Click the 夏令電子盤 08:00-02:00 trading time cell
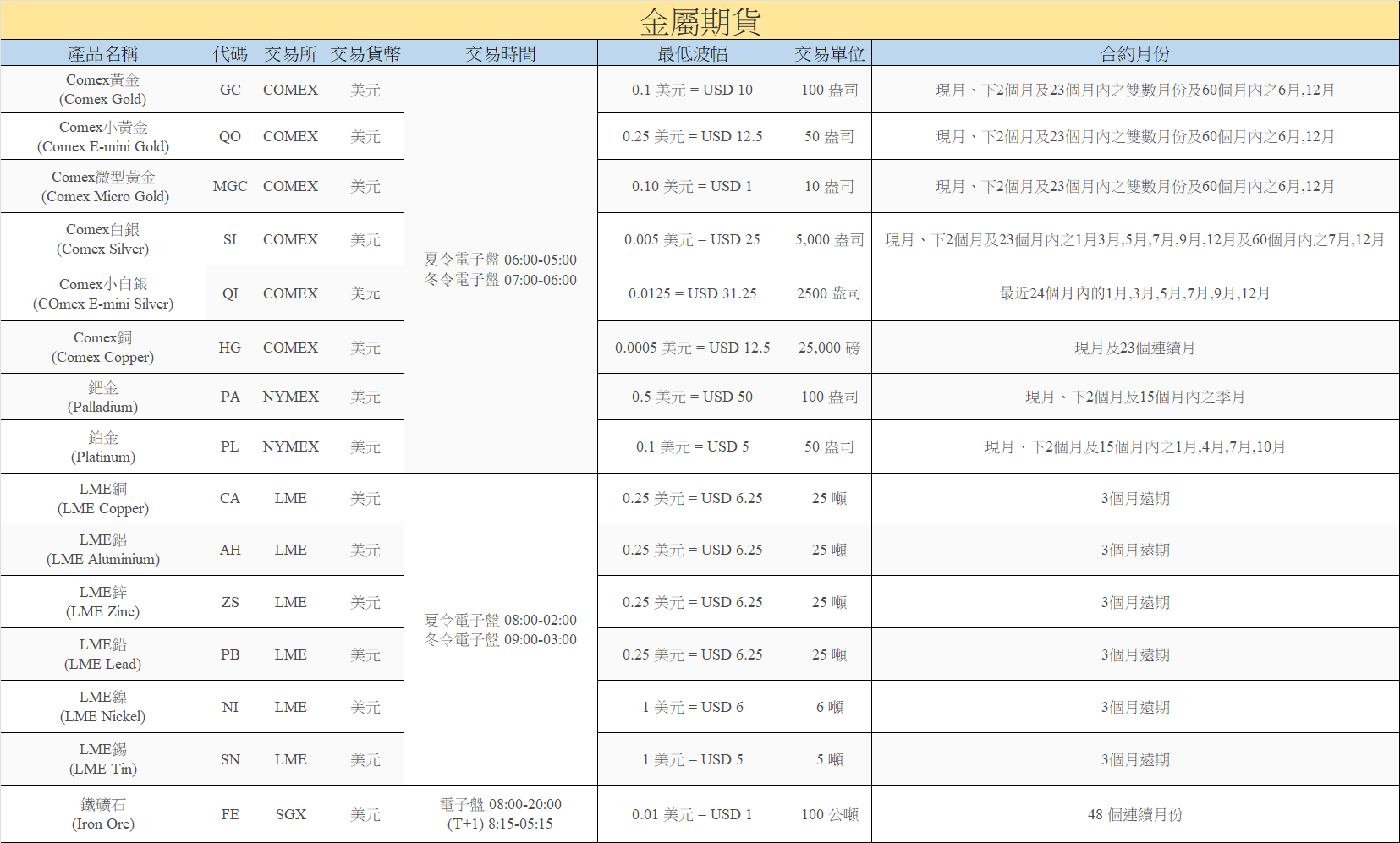Image resolution: width=1400 pixels, height=843 pixels. 501,629
